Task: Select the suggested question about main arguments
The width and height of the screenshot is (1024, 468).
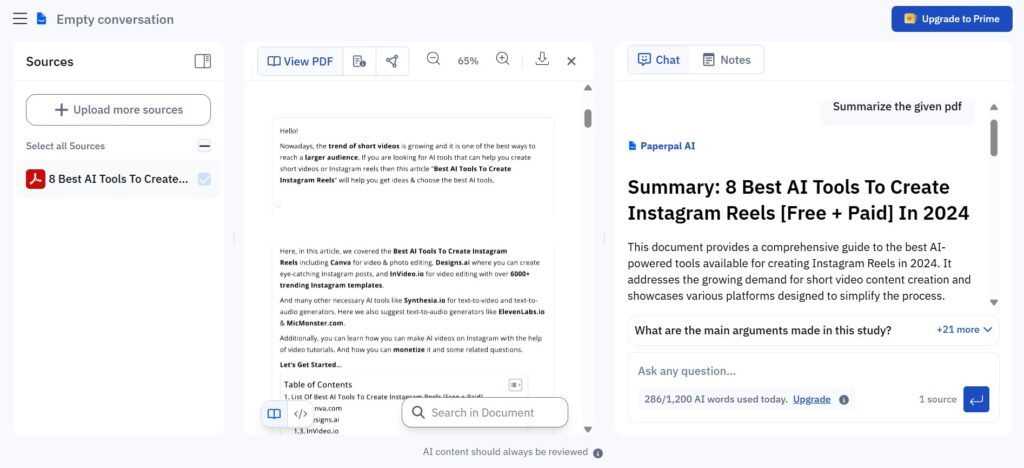Action: (763, 330)
